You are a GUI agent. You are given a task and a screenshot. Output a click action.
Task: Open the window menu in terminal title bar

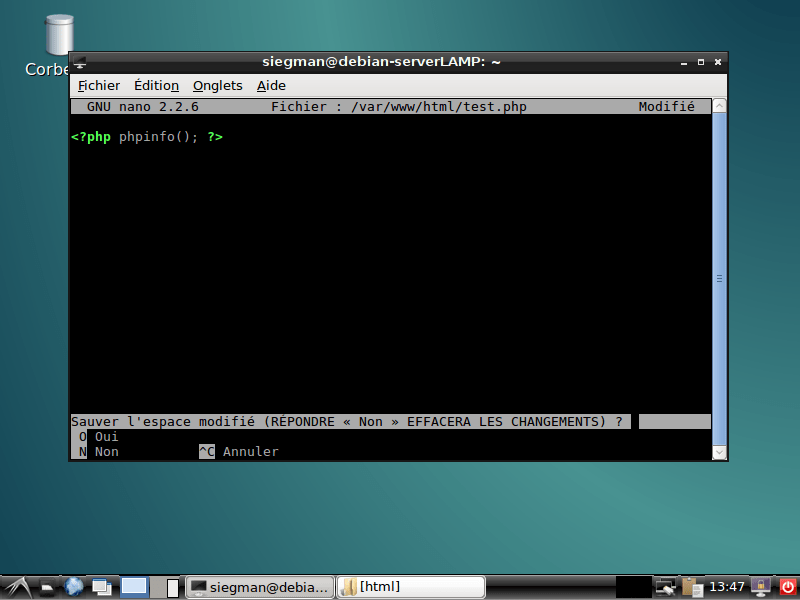pos(80,62)
